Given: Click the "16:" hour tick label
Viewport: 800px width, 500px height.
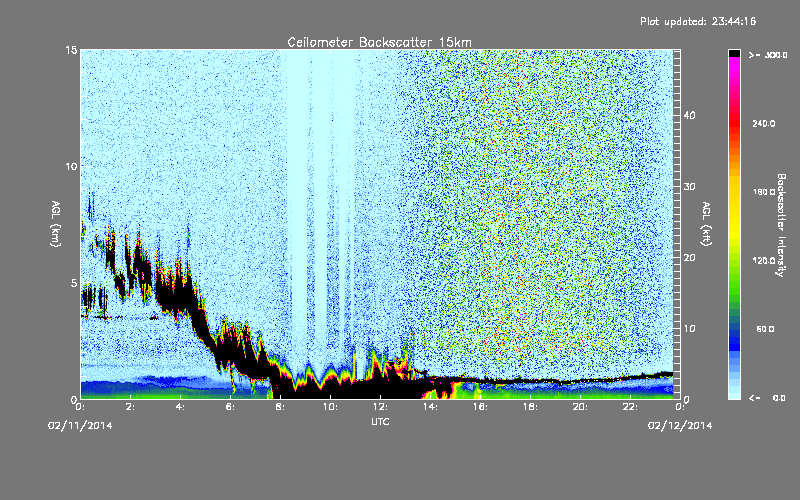Looking at the screenshot, I should tap(480, 407).
